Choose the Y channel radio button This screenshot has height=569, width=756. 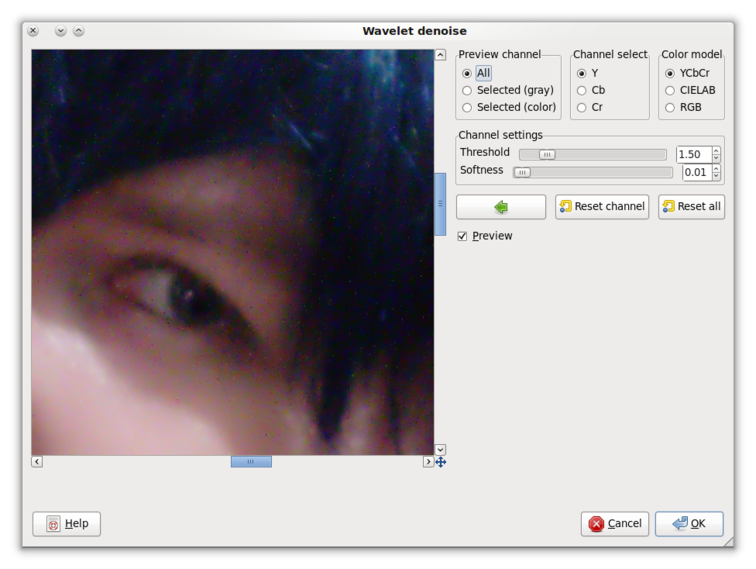click(581, 73)
